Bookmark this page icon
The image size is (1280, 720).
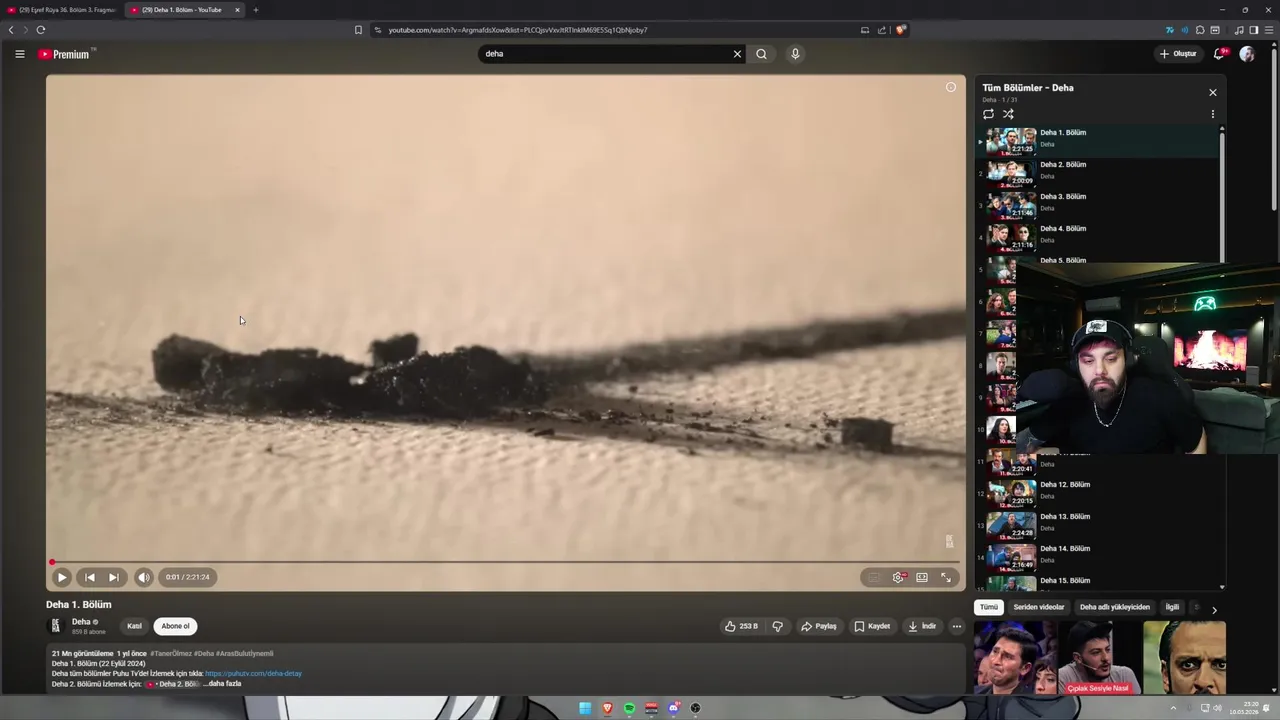pyautogui.click(x=358, y=30)
